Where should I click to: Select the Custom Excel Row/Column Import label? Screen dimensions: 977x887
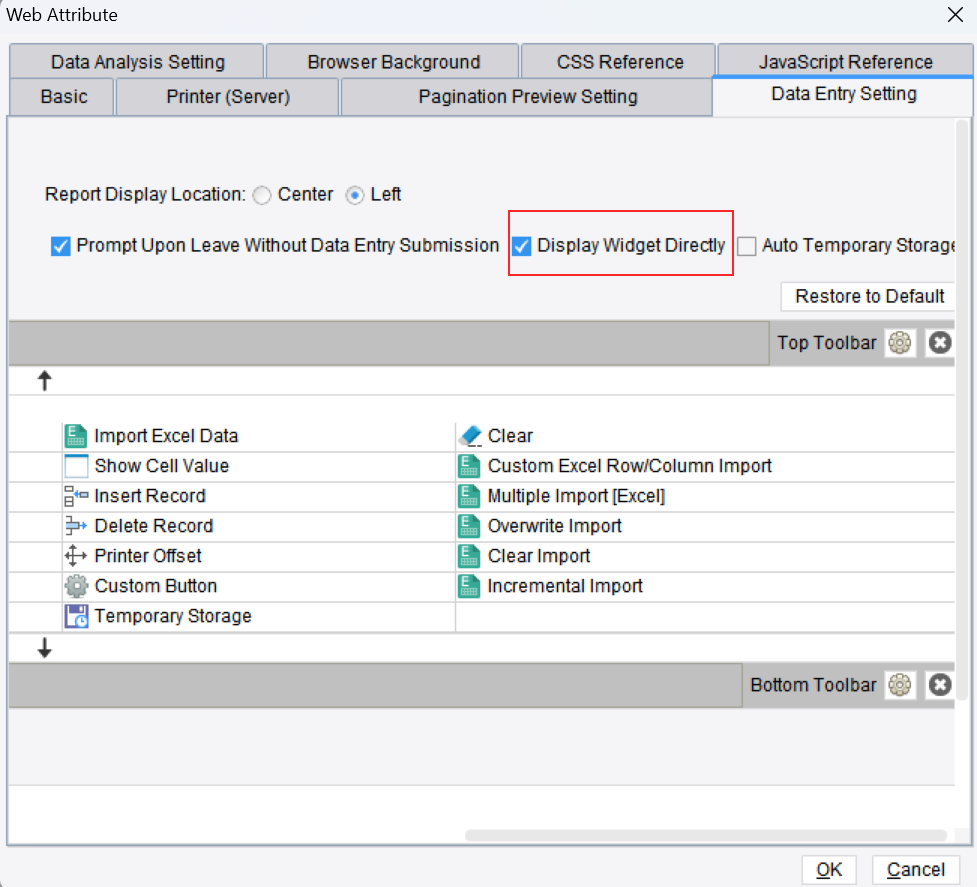click(x=629, y=466)
